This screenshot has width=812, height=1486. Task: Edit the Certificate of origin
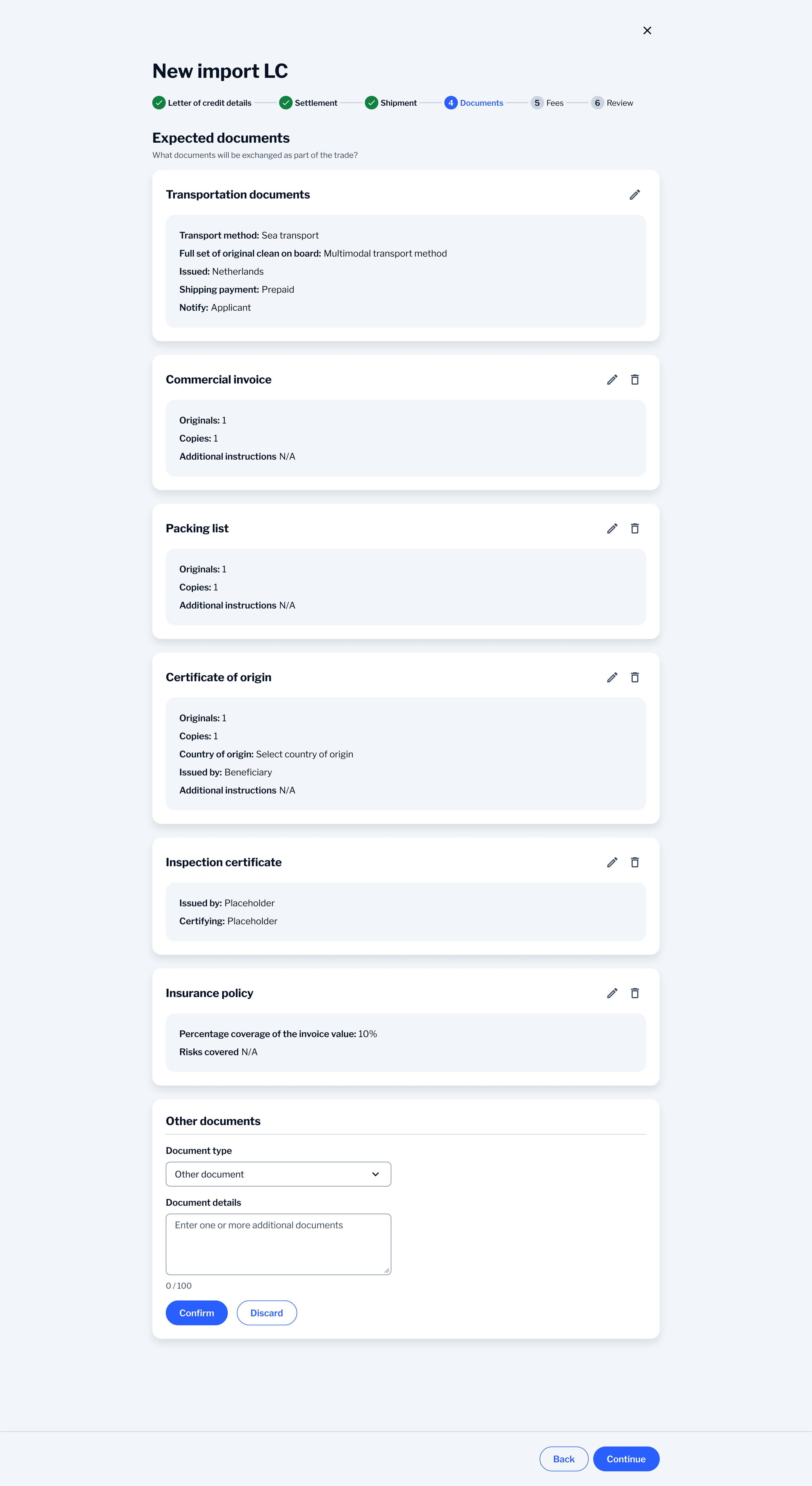coord(611,677)
